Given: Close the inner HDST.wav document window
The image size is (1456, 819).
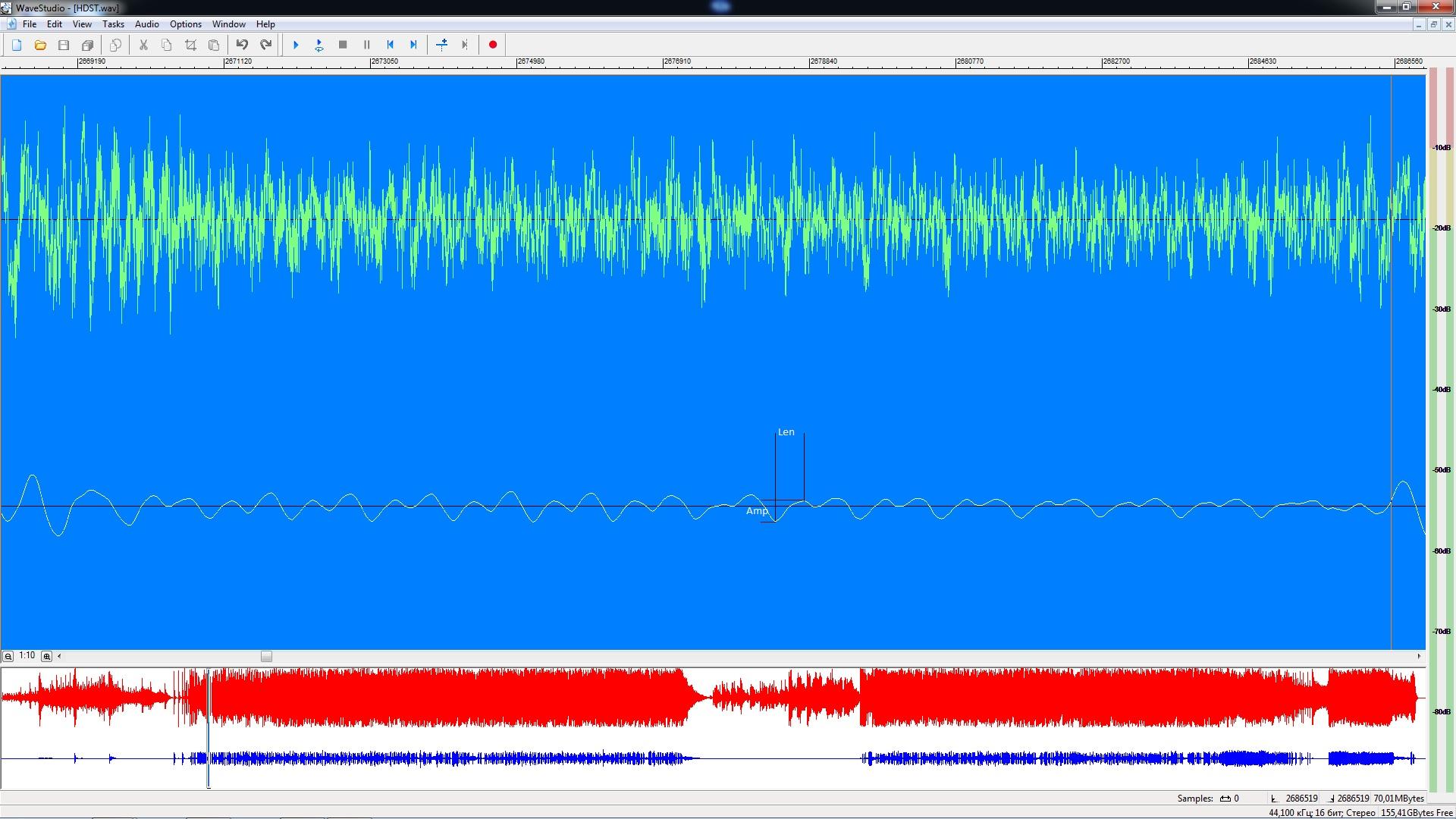Looking at the screenshot, I should coord(1448,24).
